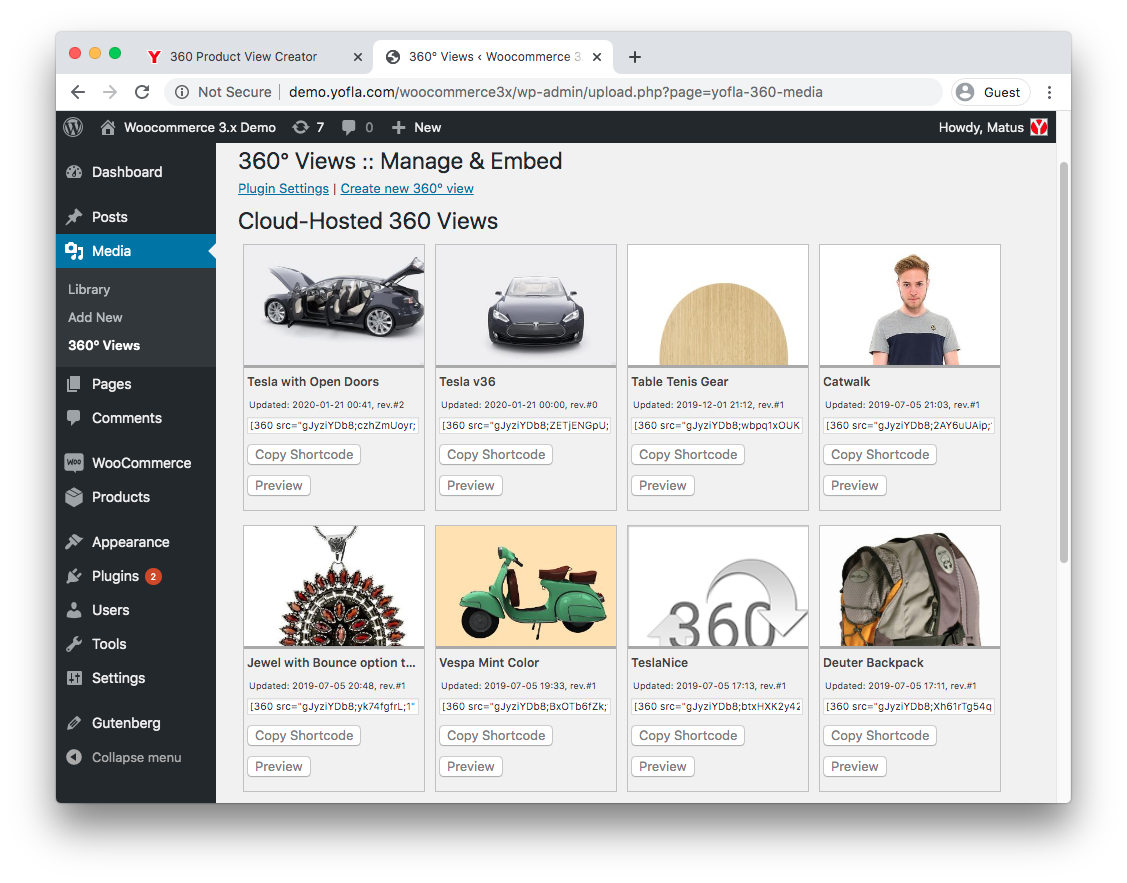Click the Tools wrench icon

tap(74, 644)
